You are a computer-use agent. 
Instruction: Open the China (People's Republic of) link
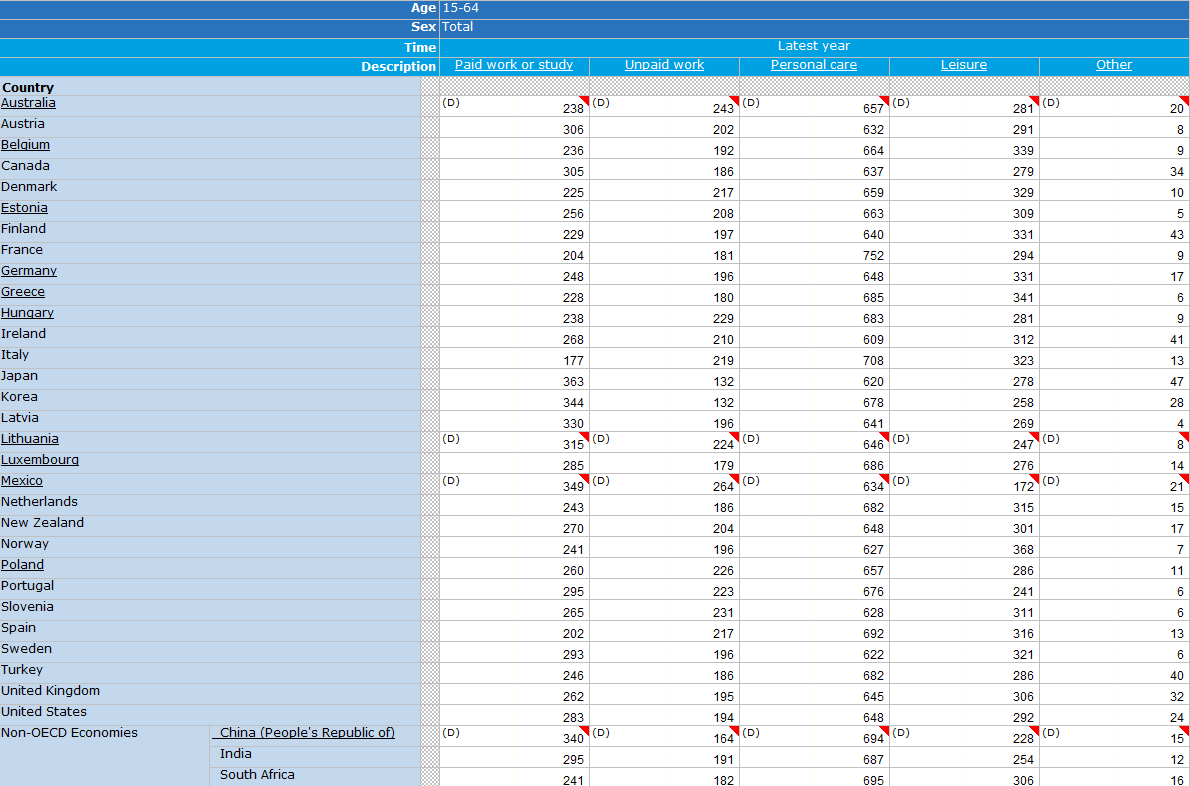click(307, 733)
